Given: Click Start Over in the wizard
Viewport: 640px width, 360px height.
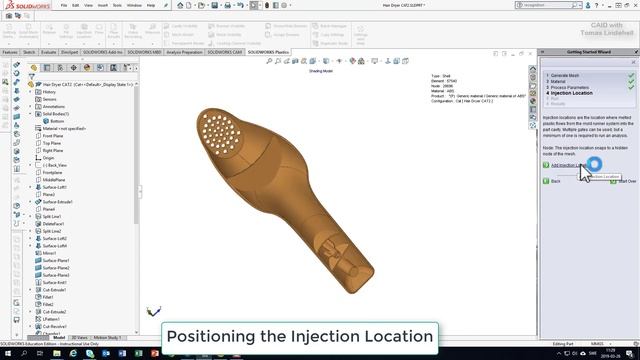Looking at the screenshot, I should (x=627, y=181).
